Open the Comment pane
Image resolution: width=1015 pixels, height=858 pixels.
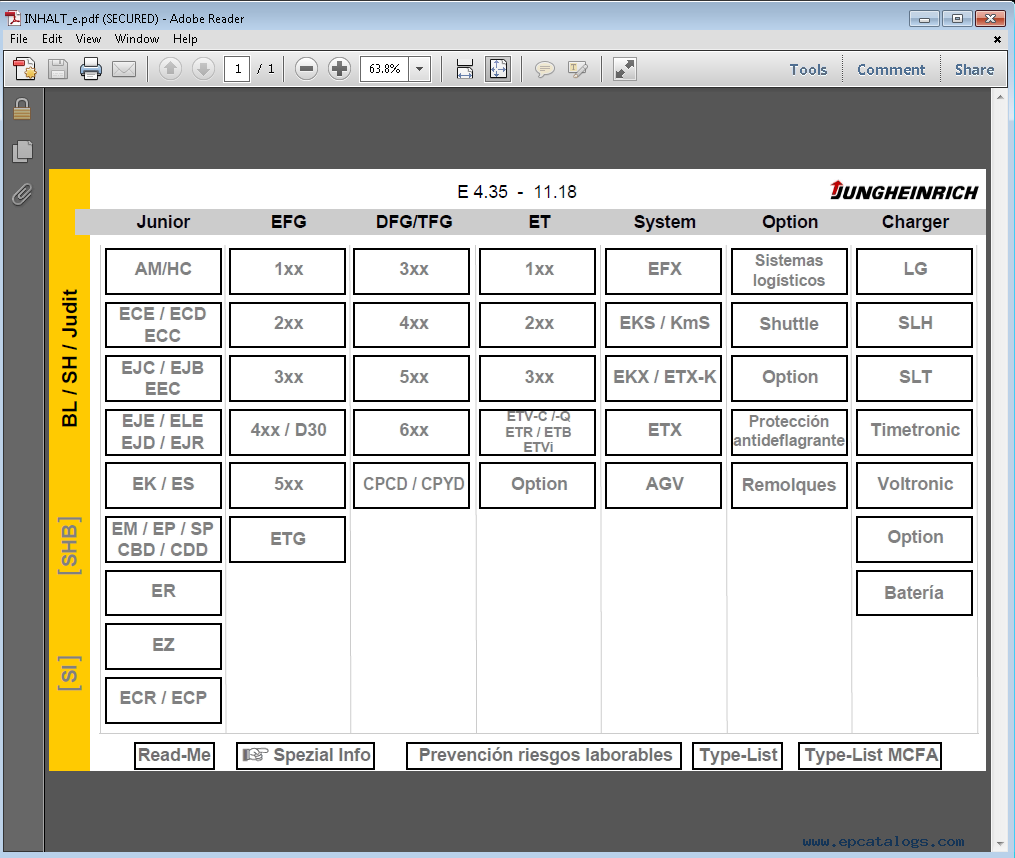891,69
